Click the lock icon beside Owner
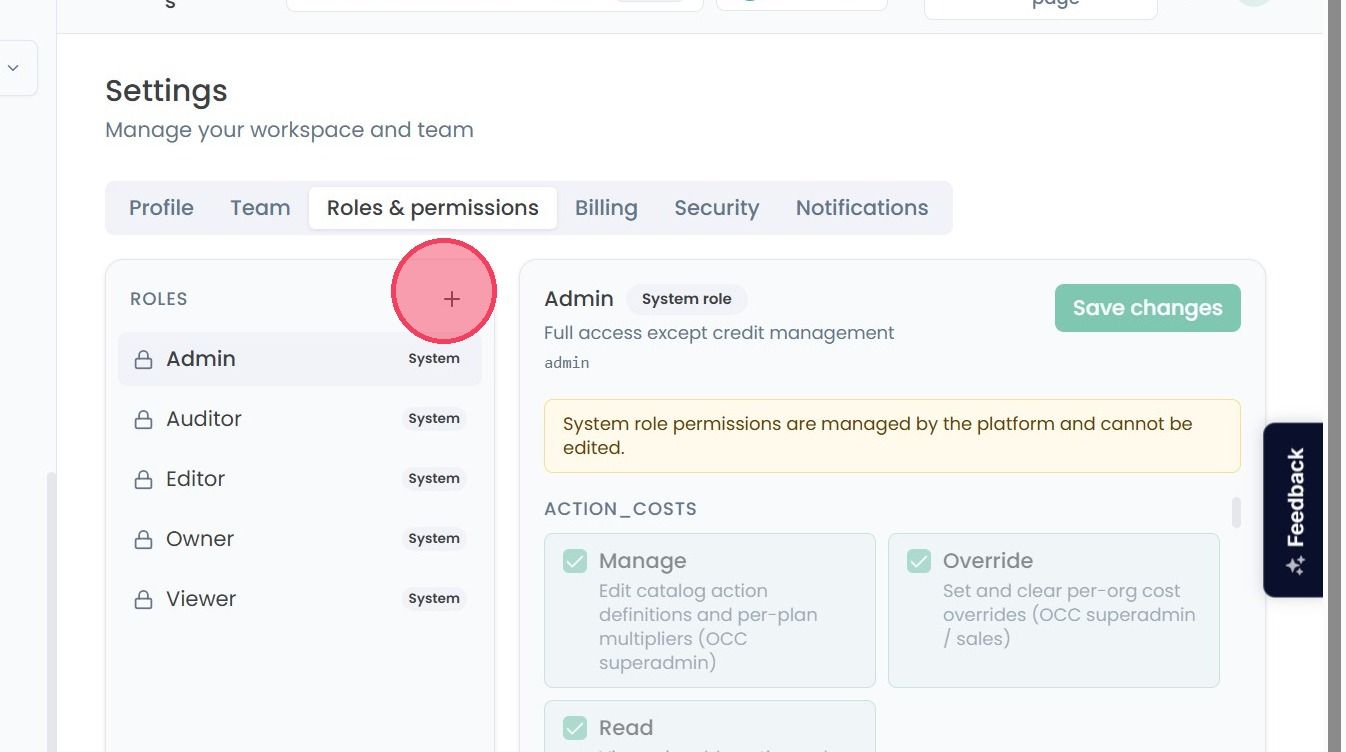Image resolution: width=1346 pixels, height=752 pixels. coord(144,539)
